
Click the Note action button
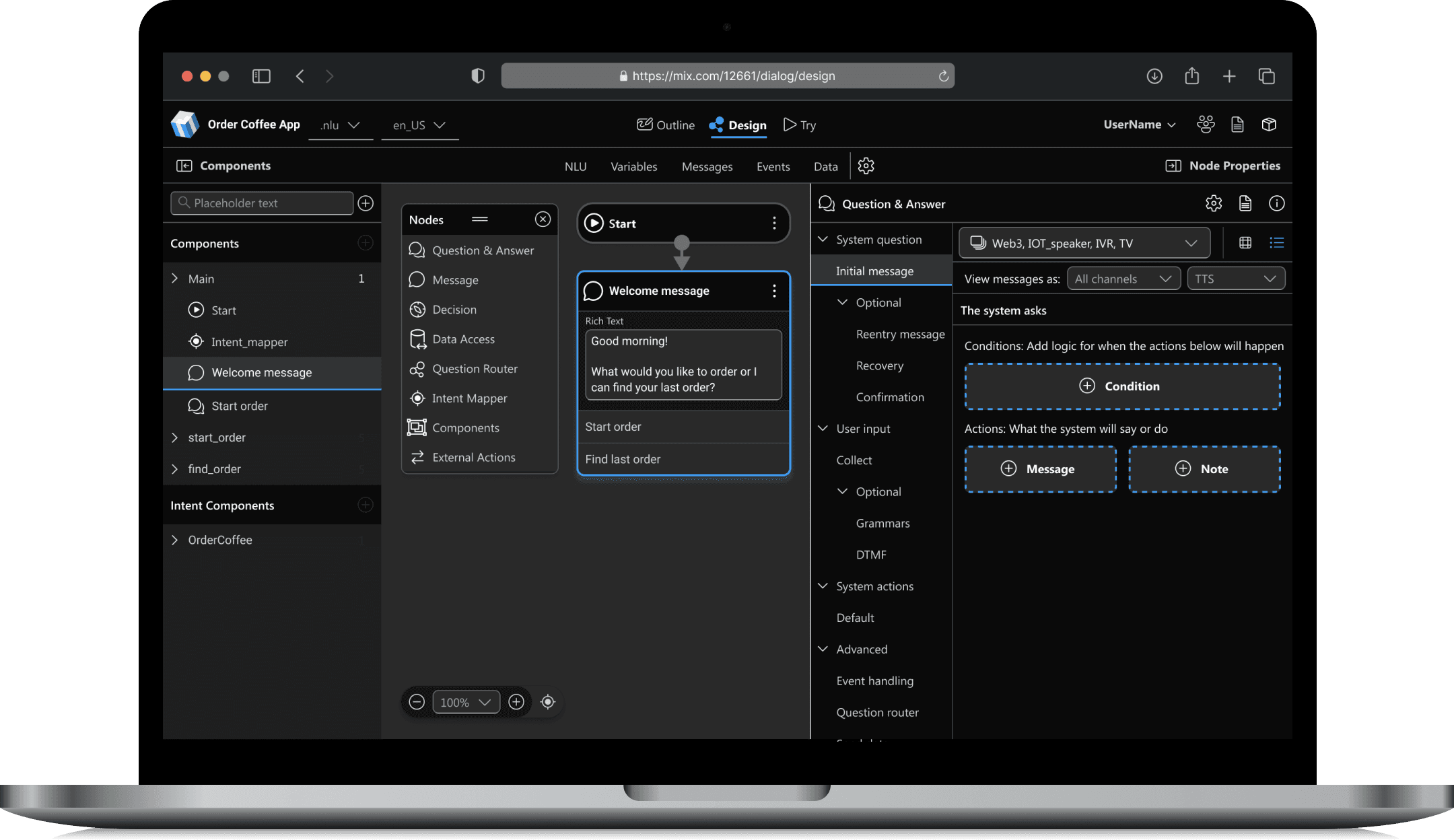click(1204, 469)
